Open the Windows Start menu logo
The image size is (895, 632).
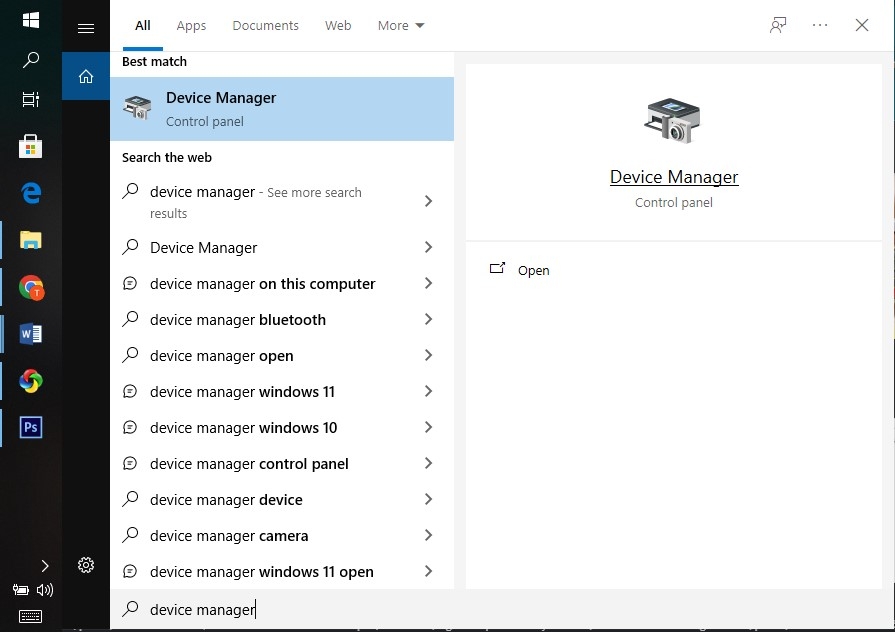(x=31, y=20)
